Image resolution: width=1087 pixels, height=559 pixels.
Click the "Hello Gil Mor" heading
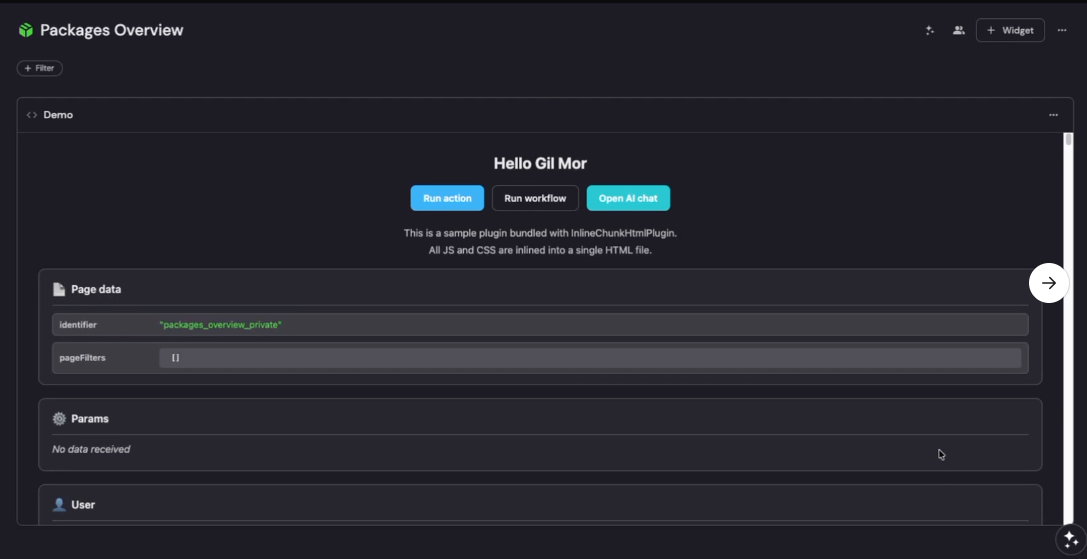540,164
